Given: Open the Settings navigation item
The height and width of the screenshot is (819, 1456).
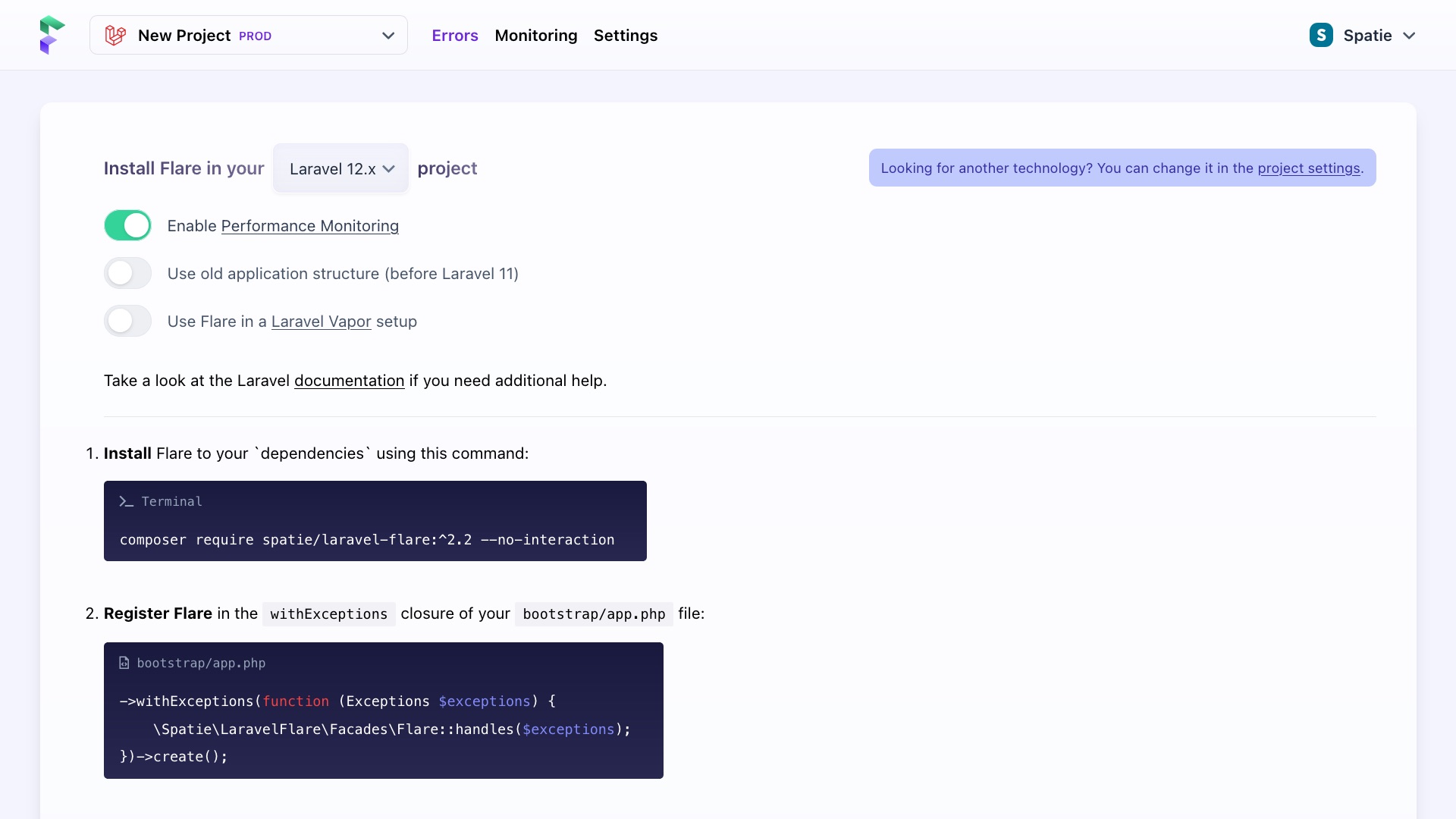Looking at the screenshot, I should [625, 35].
